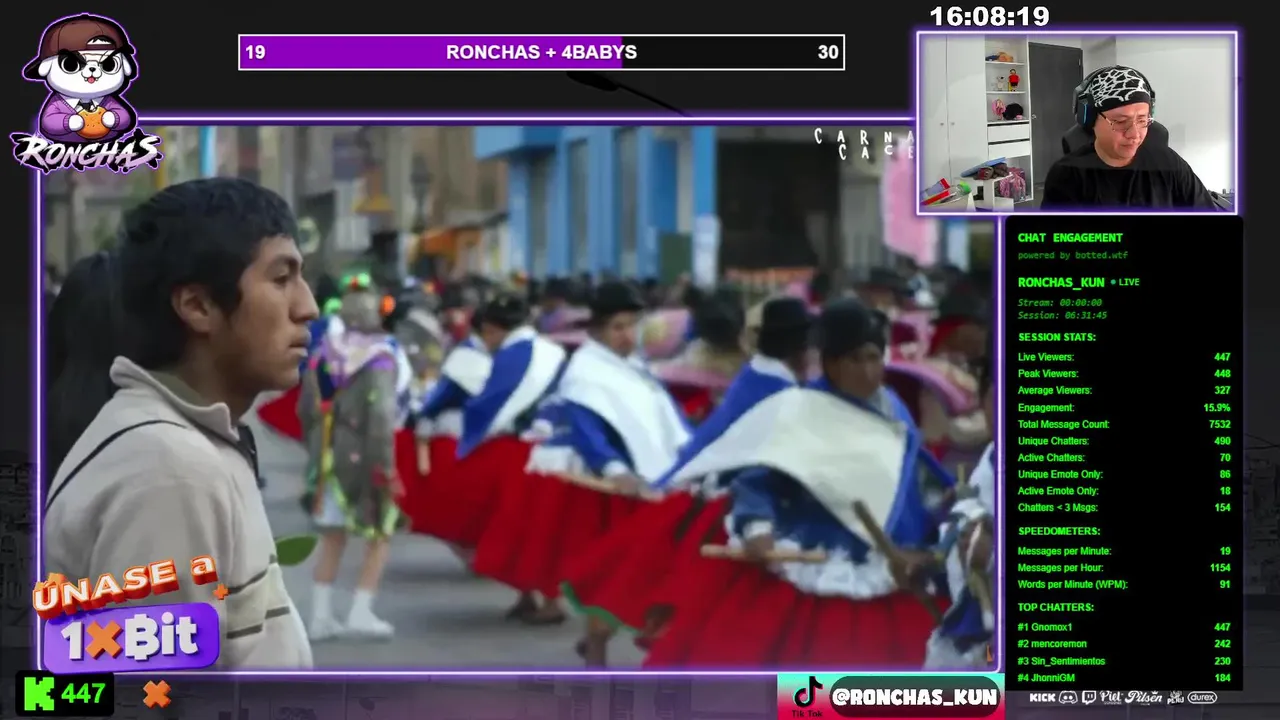1280x720 pixels.
Task: Click the 447 viewer count beside Kick logo
Action: coord(83,693)
